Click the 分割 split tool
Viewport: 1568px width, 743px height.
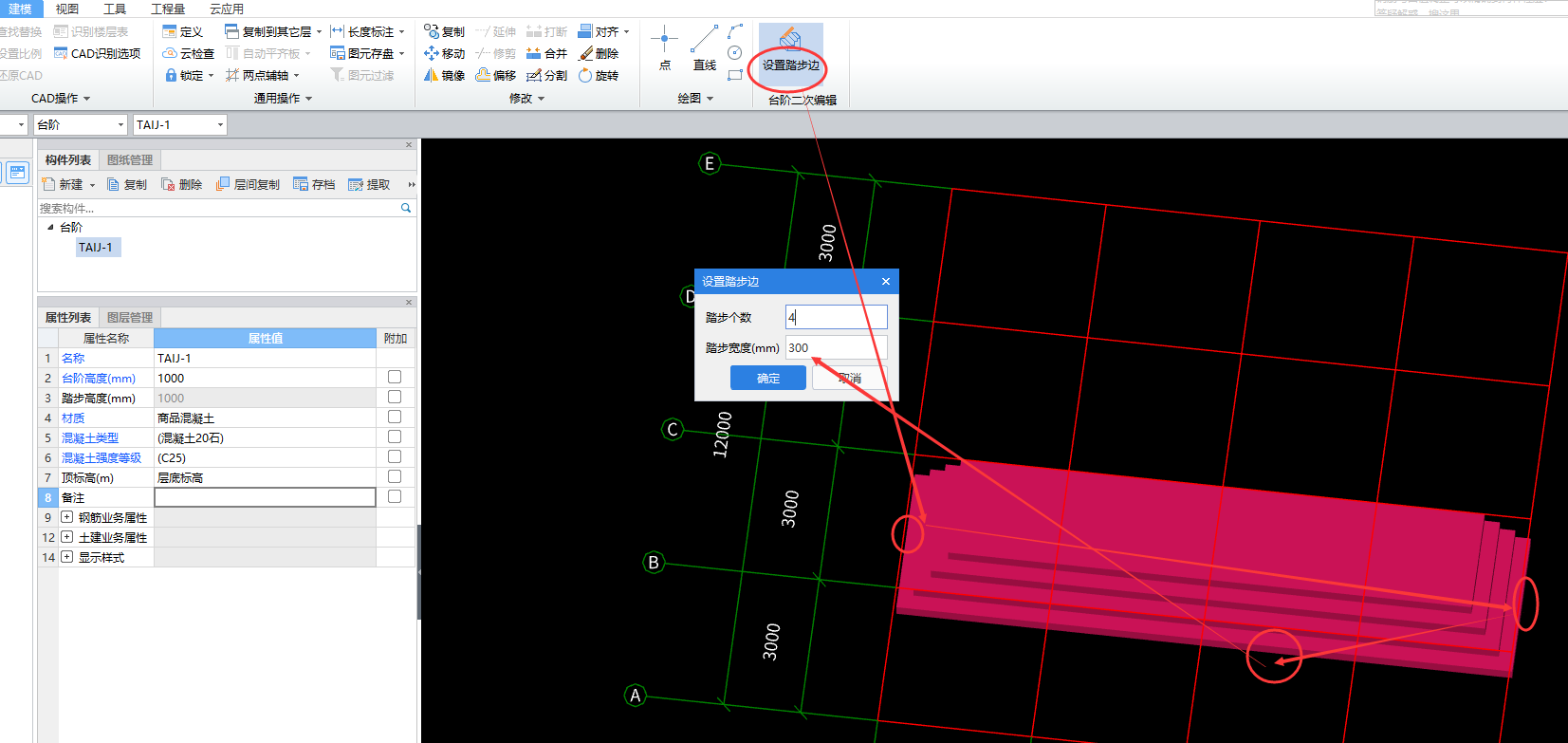point(546,75)
